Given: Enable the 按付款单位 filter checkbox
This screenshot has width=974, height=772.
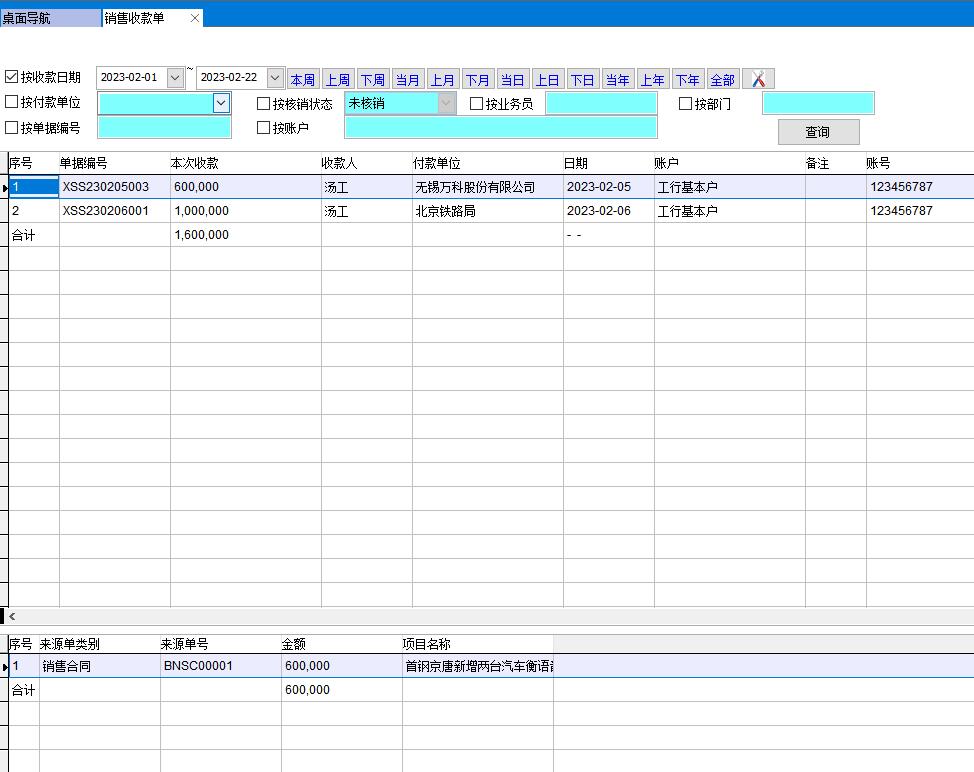Looking at the screenshot, I should 12,102.
